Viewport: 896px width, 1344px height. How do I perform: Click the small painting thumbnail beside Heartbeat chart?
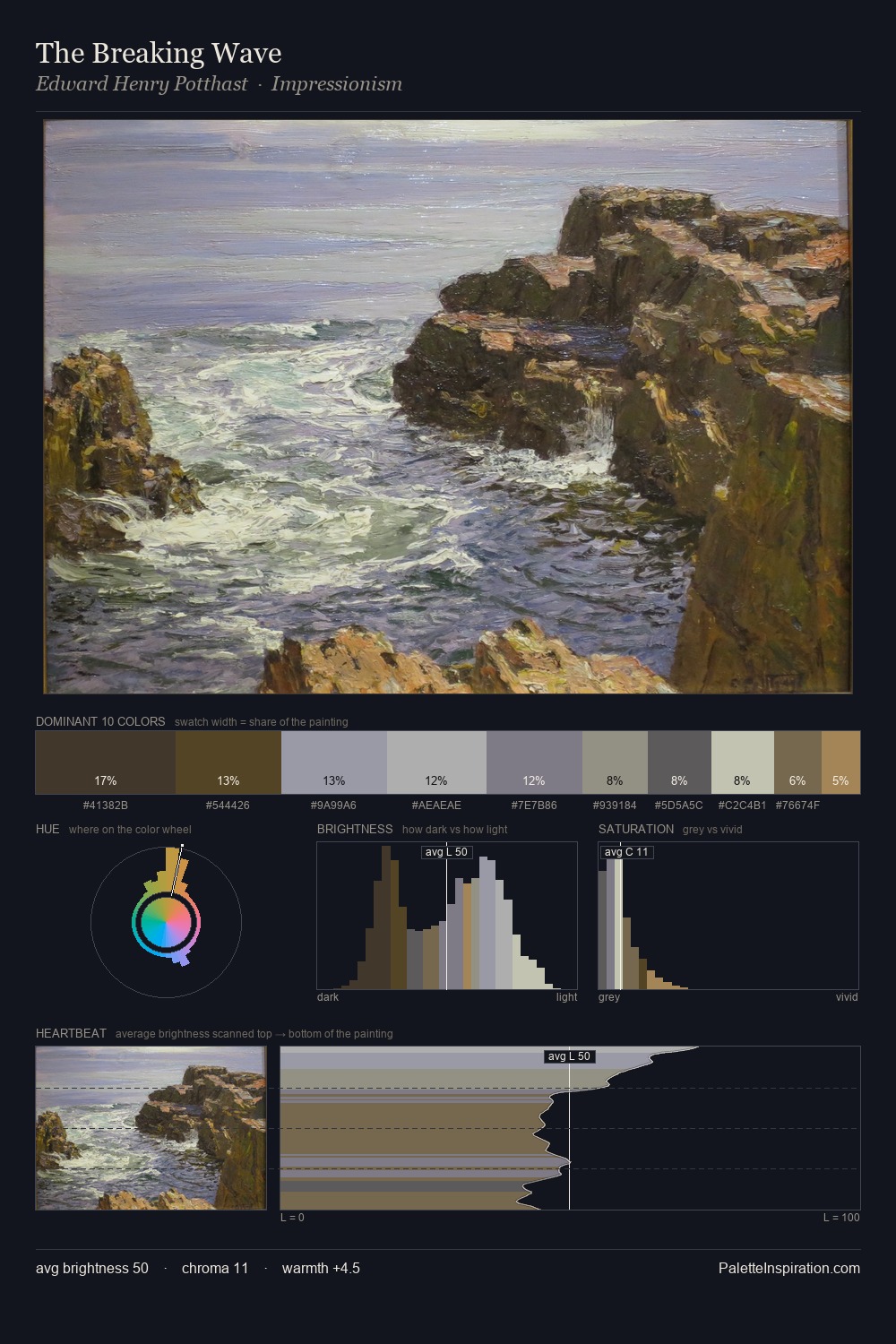pyautogui.click(x=151, y=1128)
